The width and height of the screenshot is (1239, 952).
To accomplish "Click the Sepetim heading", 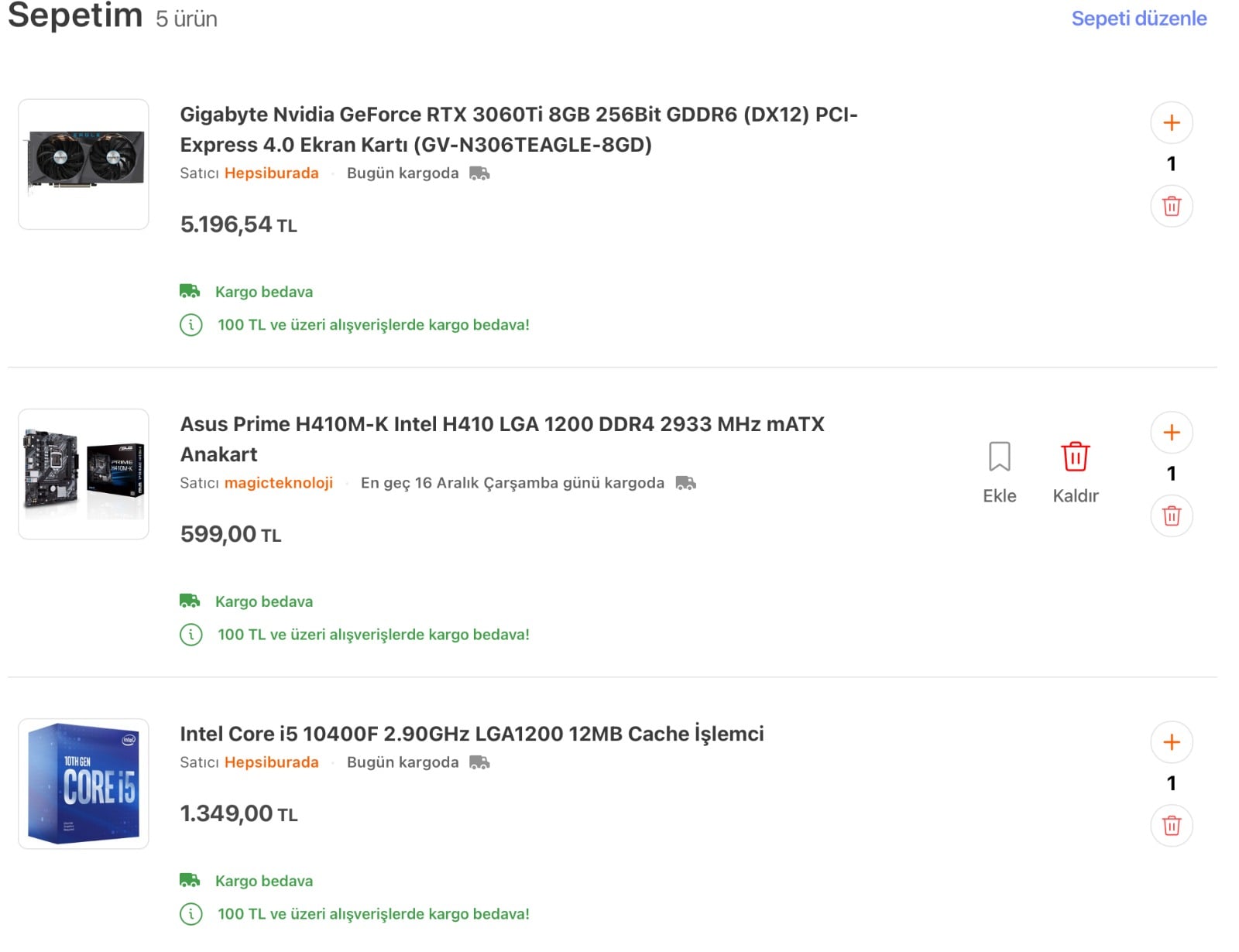I will coord(75,15).
